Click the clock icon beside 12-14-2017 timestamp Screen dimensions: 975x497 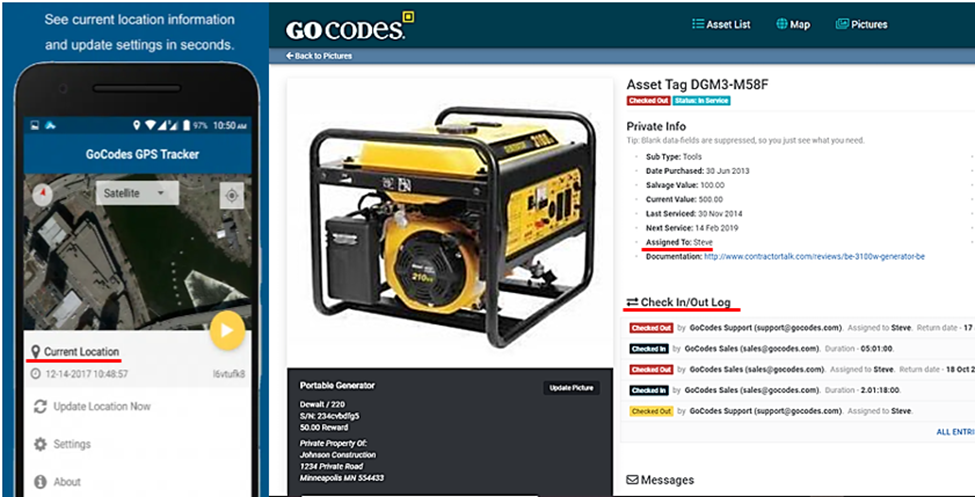pos(35,374)
